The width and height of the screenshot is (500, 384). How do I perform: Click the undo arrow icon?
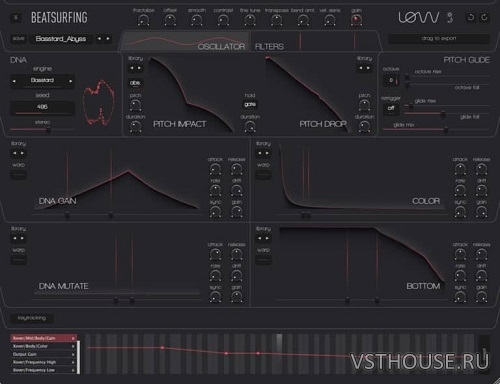(471, 17)
